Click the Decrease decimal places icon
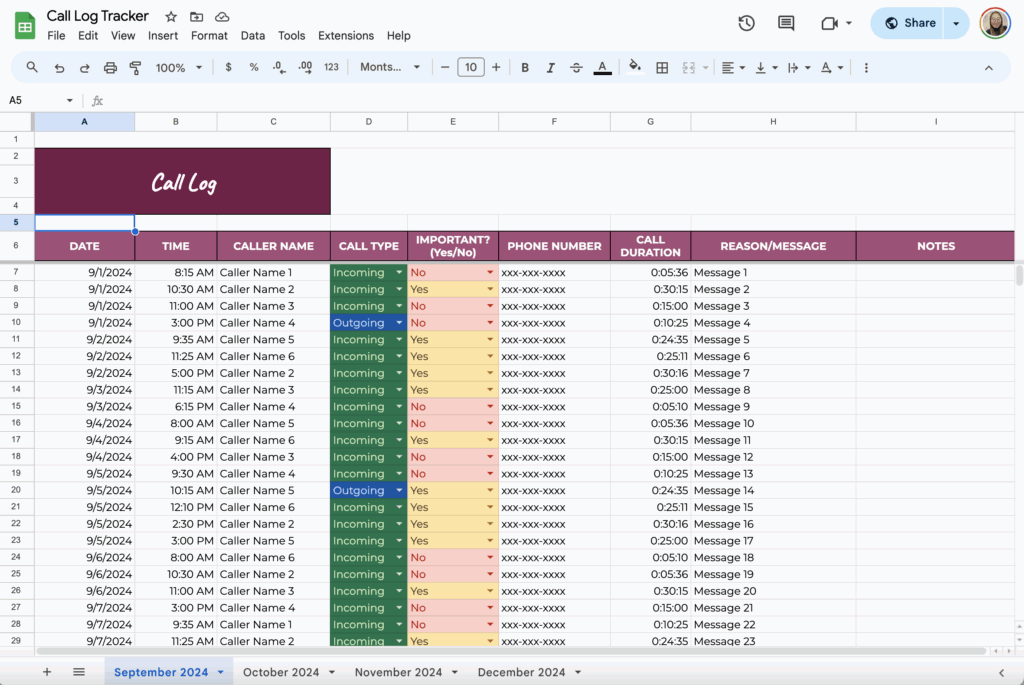 (x=279, y=67)
